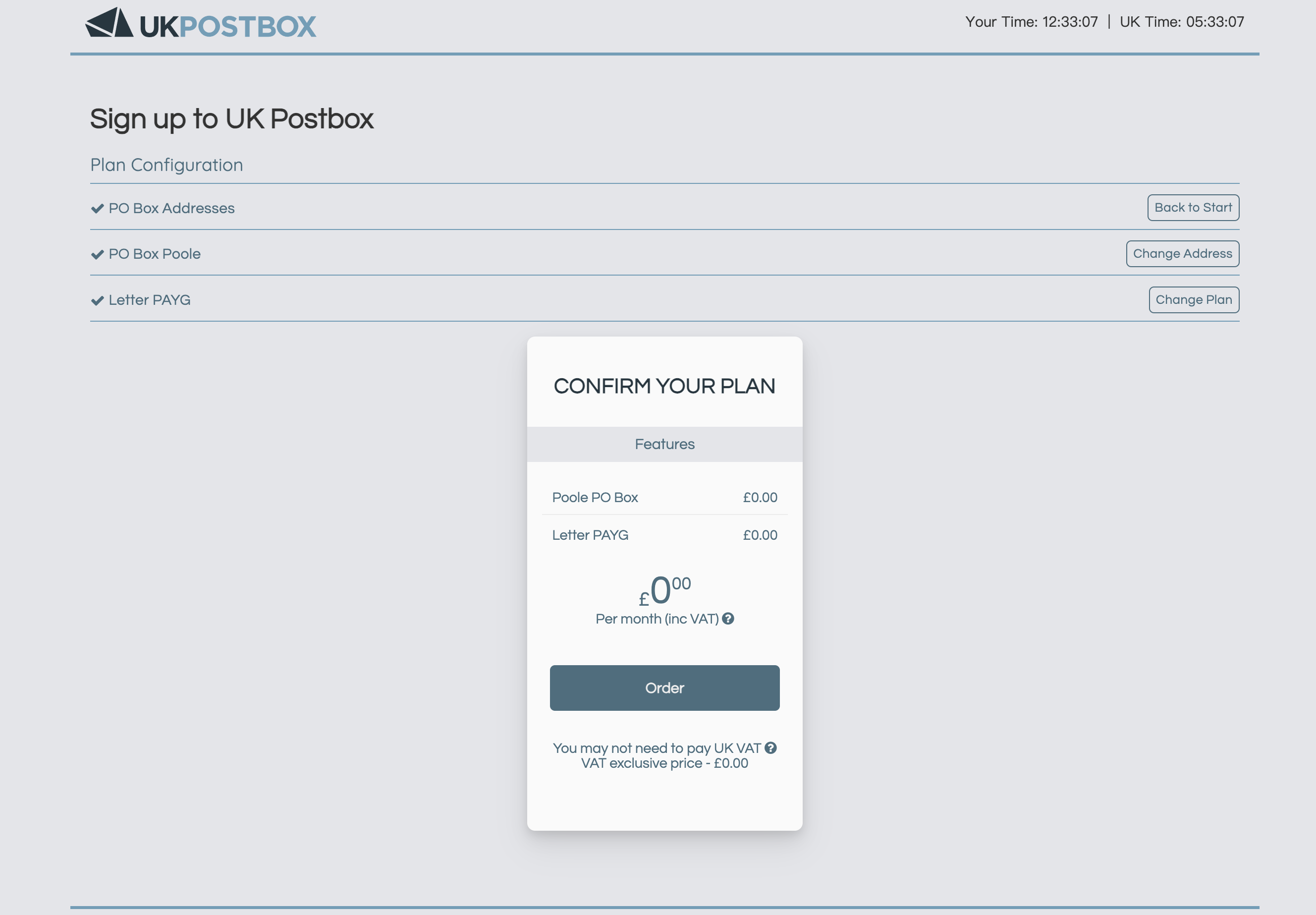The height and width of the screenshot is (915, 1316).
Task: Click the £0.00 price for Letter PAYG
Action: pos(760,535)
